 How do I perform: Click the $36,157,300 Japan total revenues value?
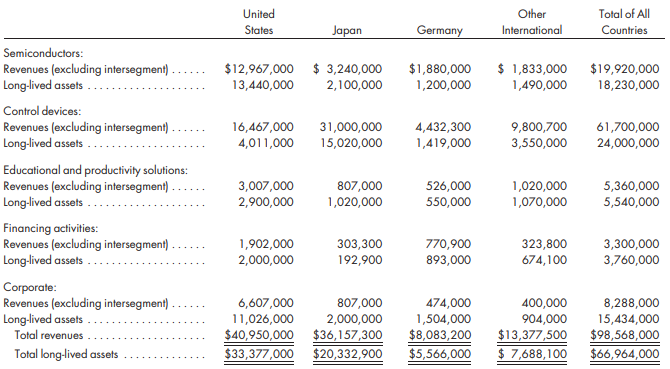[347, 335]
